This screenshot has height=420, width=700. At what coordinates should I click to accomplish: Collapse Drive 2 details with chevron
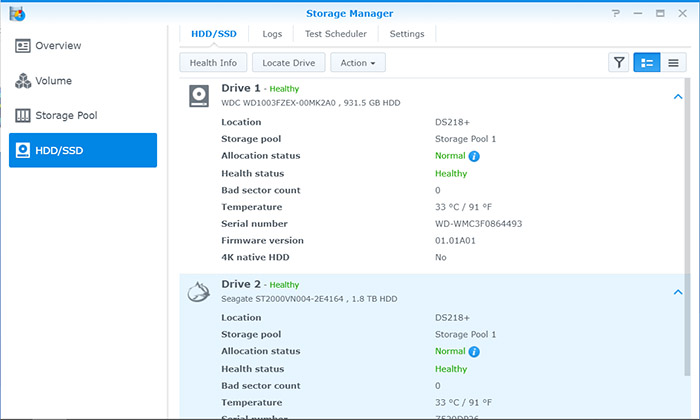pyautogui.click(x=678, y=292)
